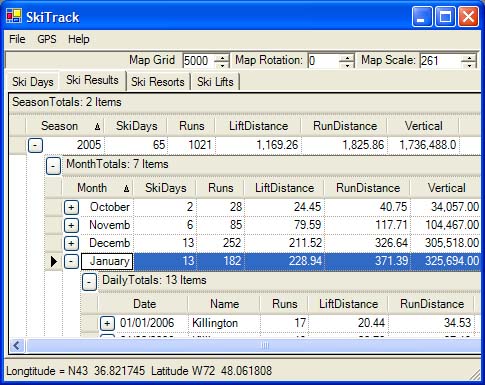Click the 305,518.00 vertical cell
485x385 pixels.
[447, 243]
